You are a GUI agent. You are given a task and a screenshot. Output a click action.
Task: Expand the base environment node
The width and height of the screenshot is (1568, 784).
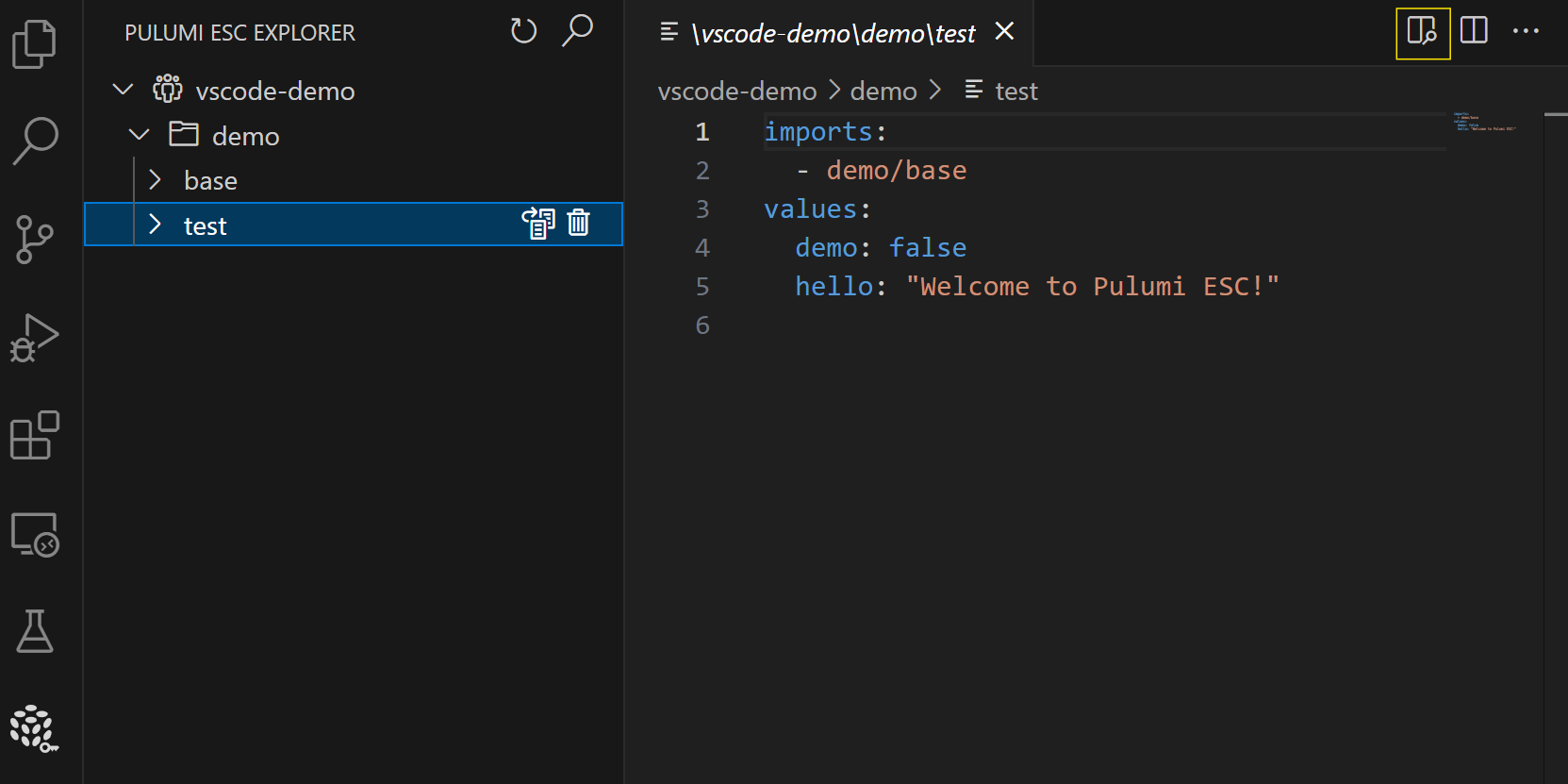click(156, 179)
